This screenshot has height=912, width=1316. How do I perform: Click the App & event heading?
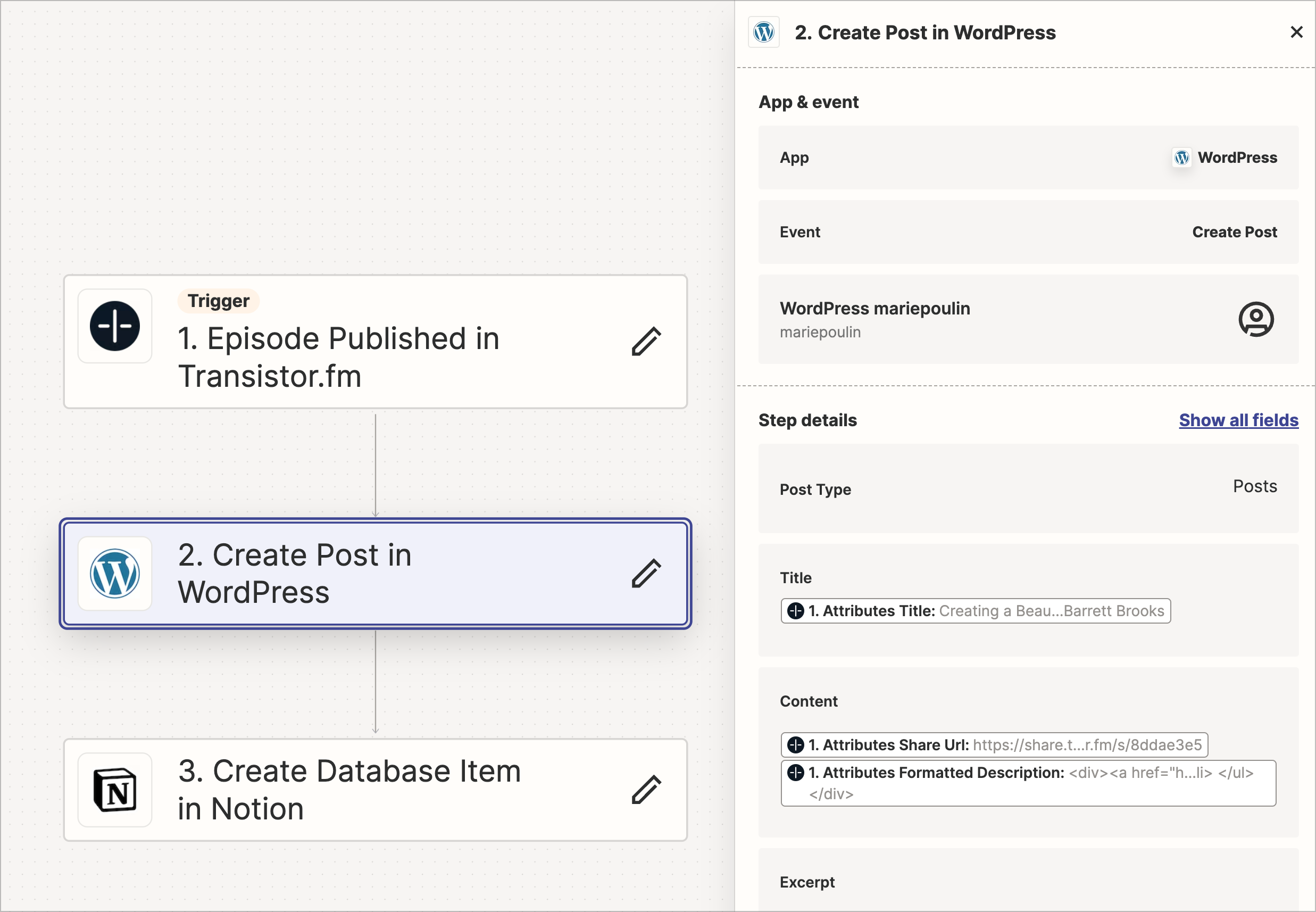808,102
